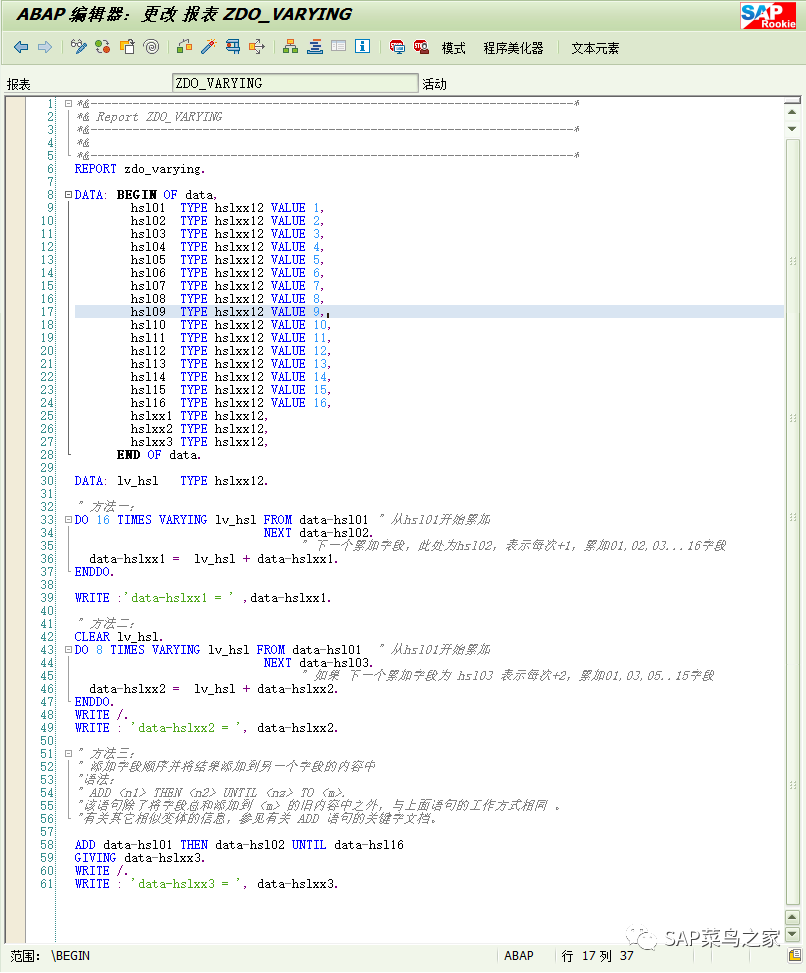
Task: Collapse DATA BEGIN OF data block
Action: tap(68, 195)
